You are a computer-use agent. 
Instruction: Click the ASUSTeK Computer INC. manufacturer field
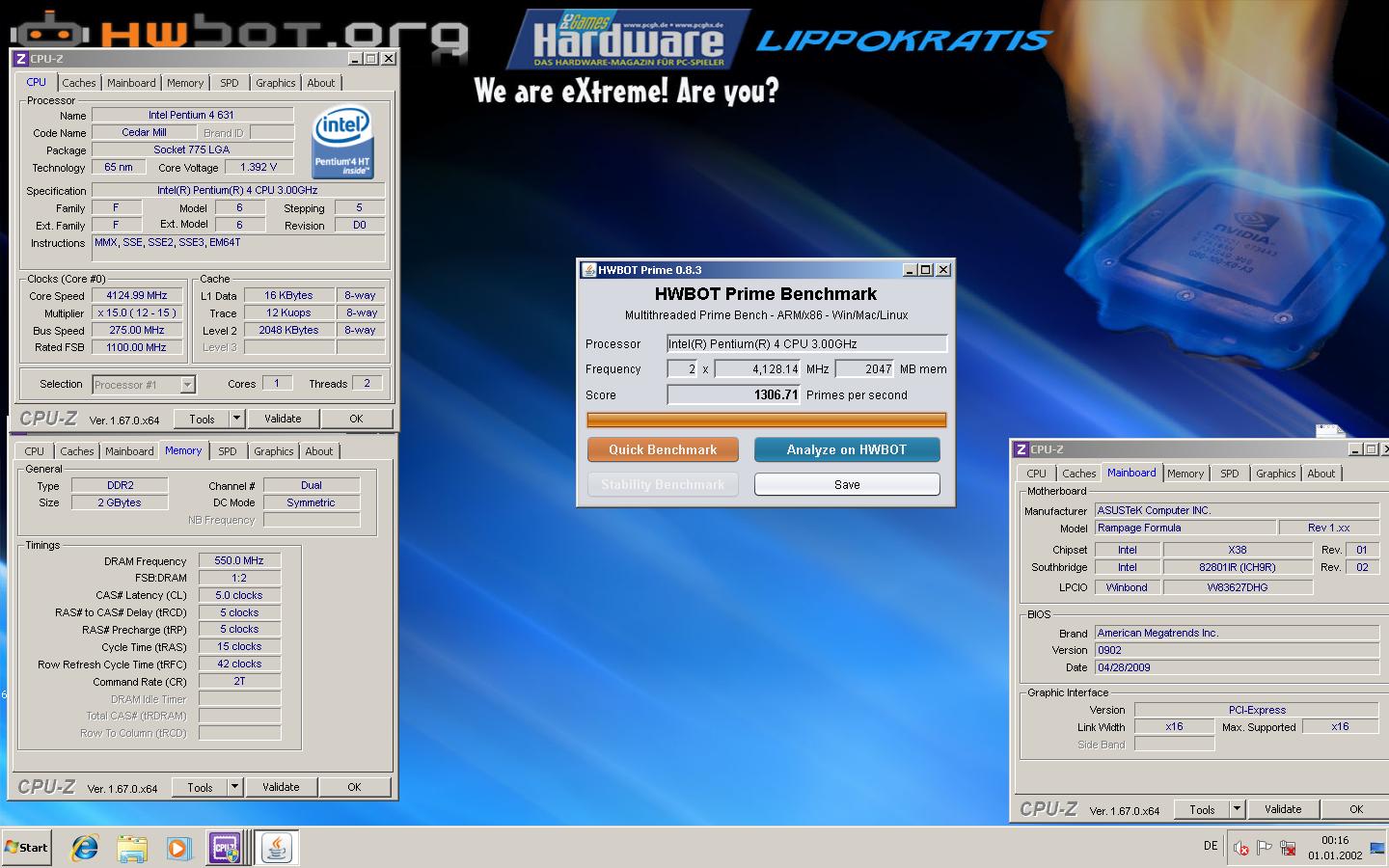click(1237, 510)
